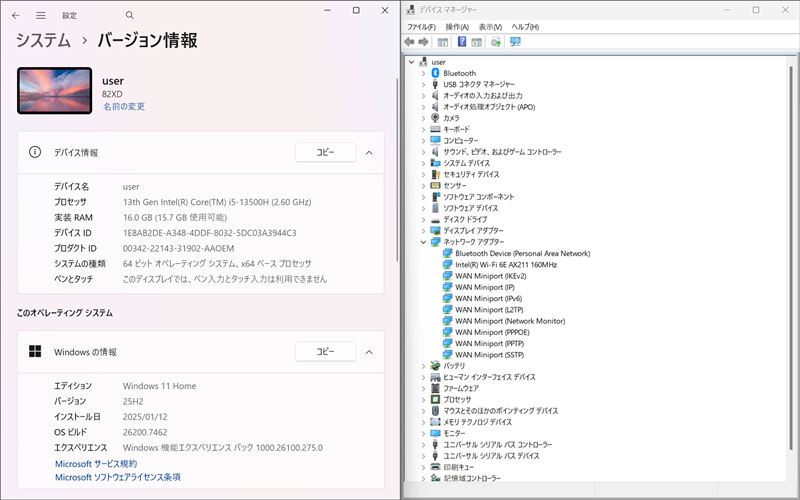Screen dimensions: 800x500
Task: Collapse the Windows の仕様 section chevron
Action: (x=369, y=352)
